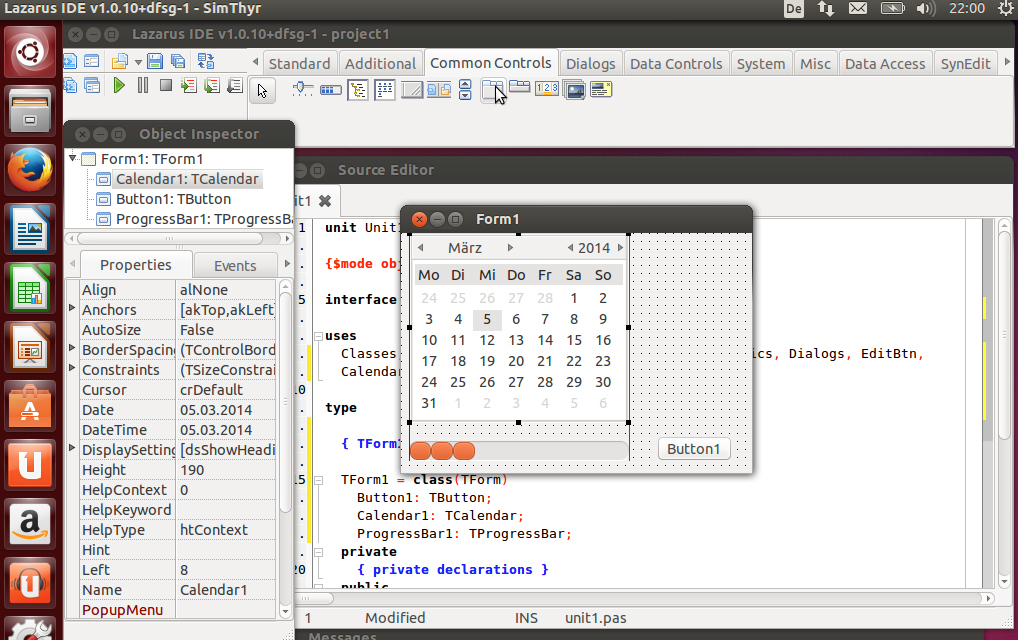
Task: Stop the program with square icon
Action: [x=166, y=85]
